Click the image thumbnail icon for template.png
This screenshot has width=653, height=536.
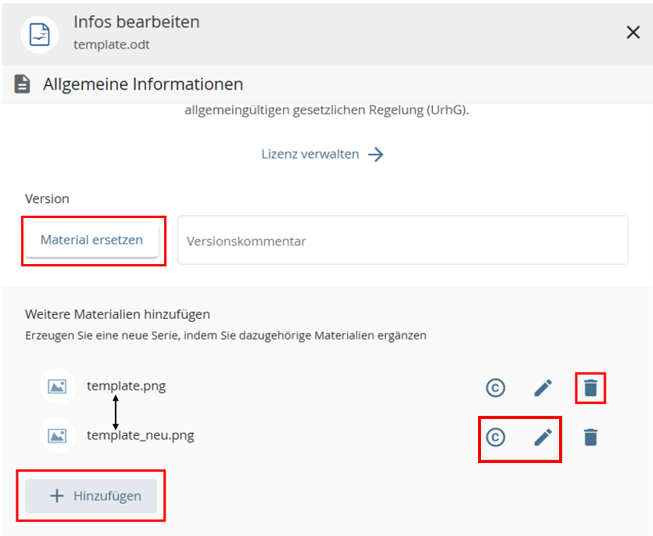point(58,386)
